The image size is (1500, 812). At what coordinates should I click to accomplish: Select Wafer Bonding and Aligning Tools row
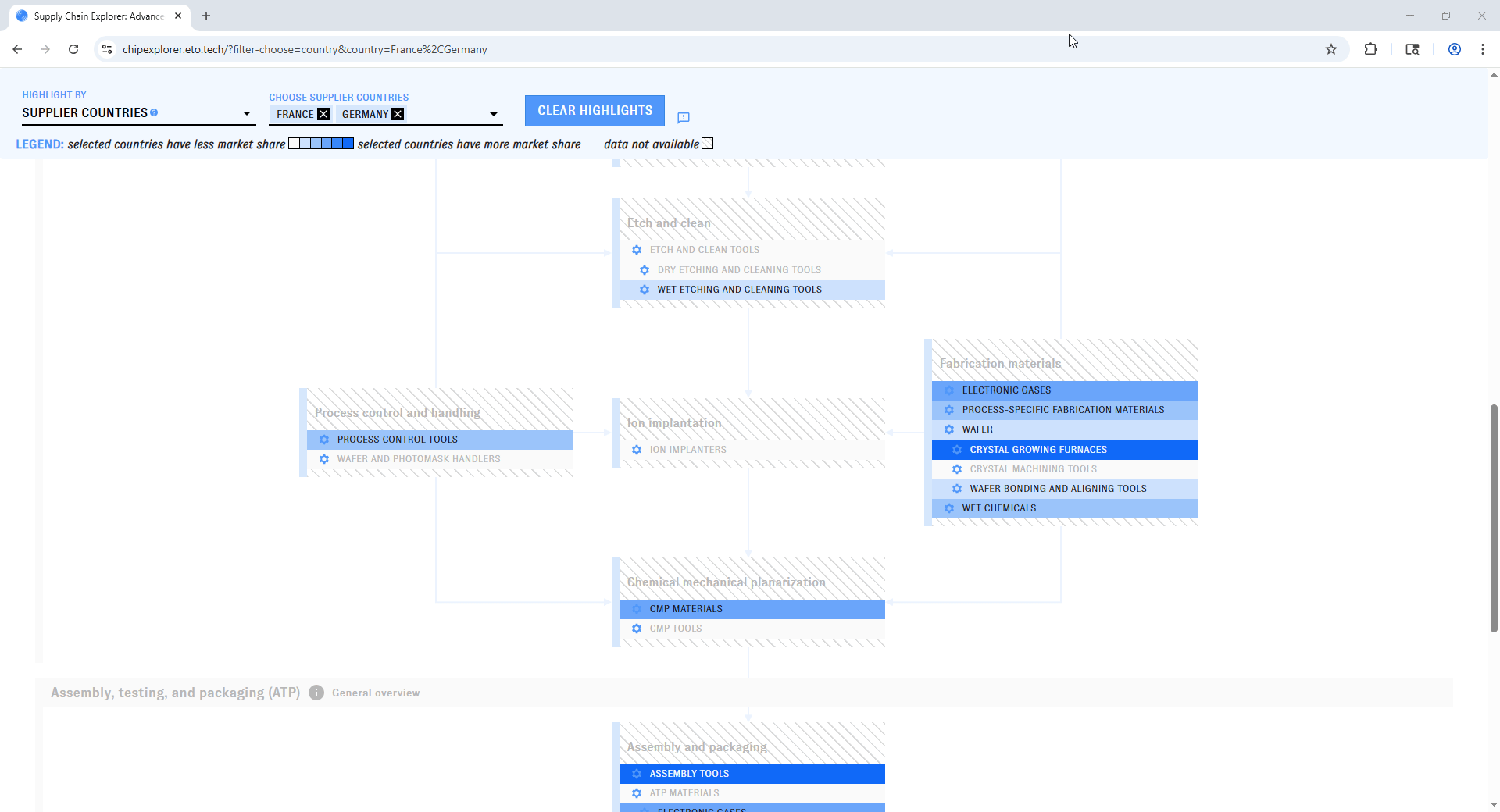(1065, 489)
